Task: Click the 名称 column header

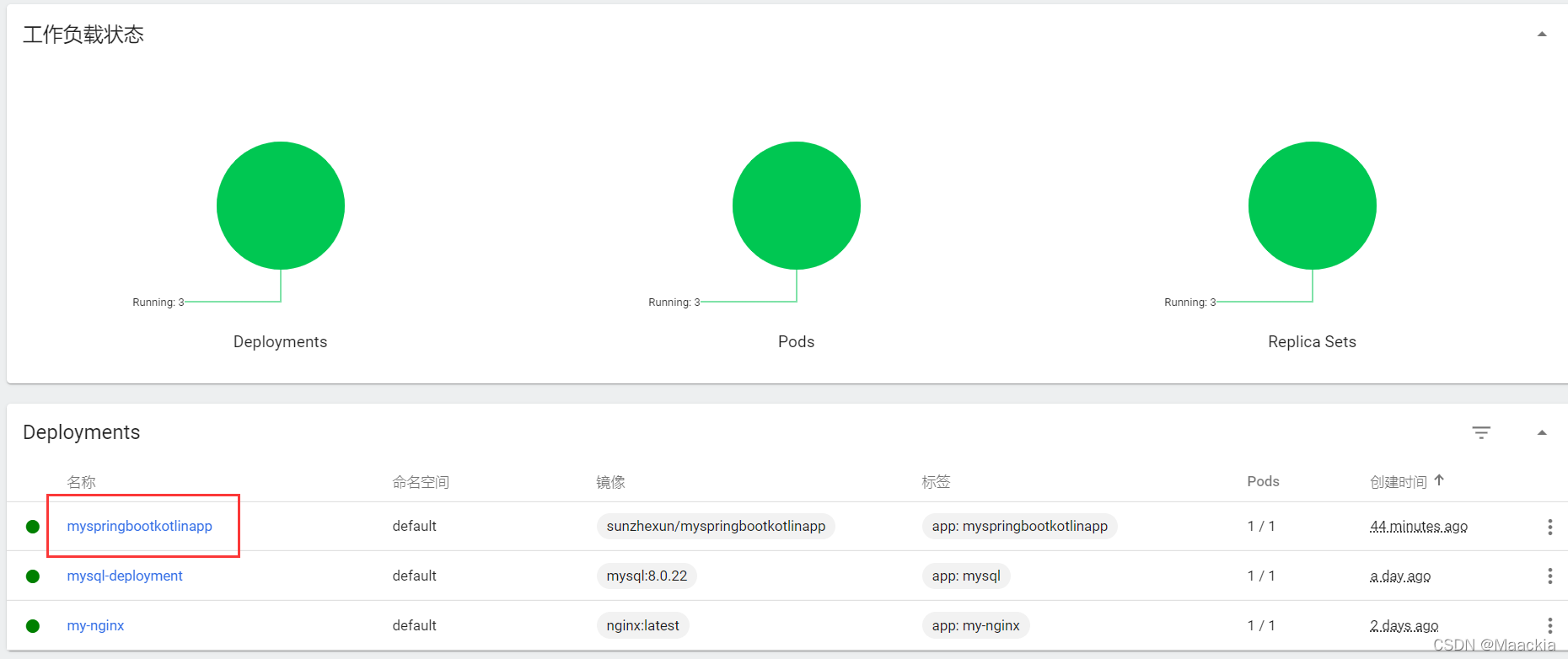Action: tap(82, 482)
